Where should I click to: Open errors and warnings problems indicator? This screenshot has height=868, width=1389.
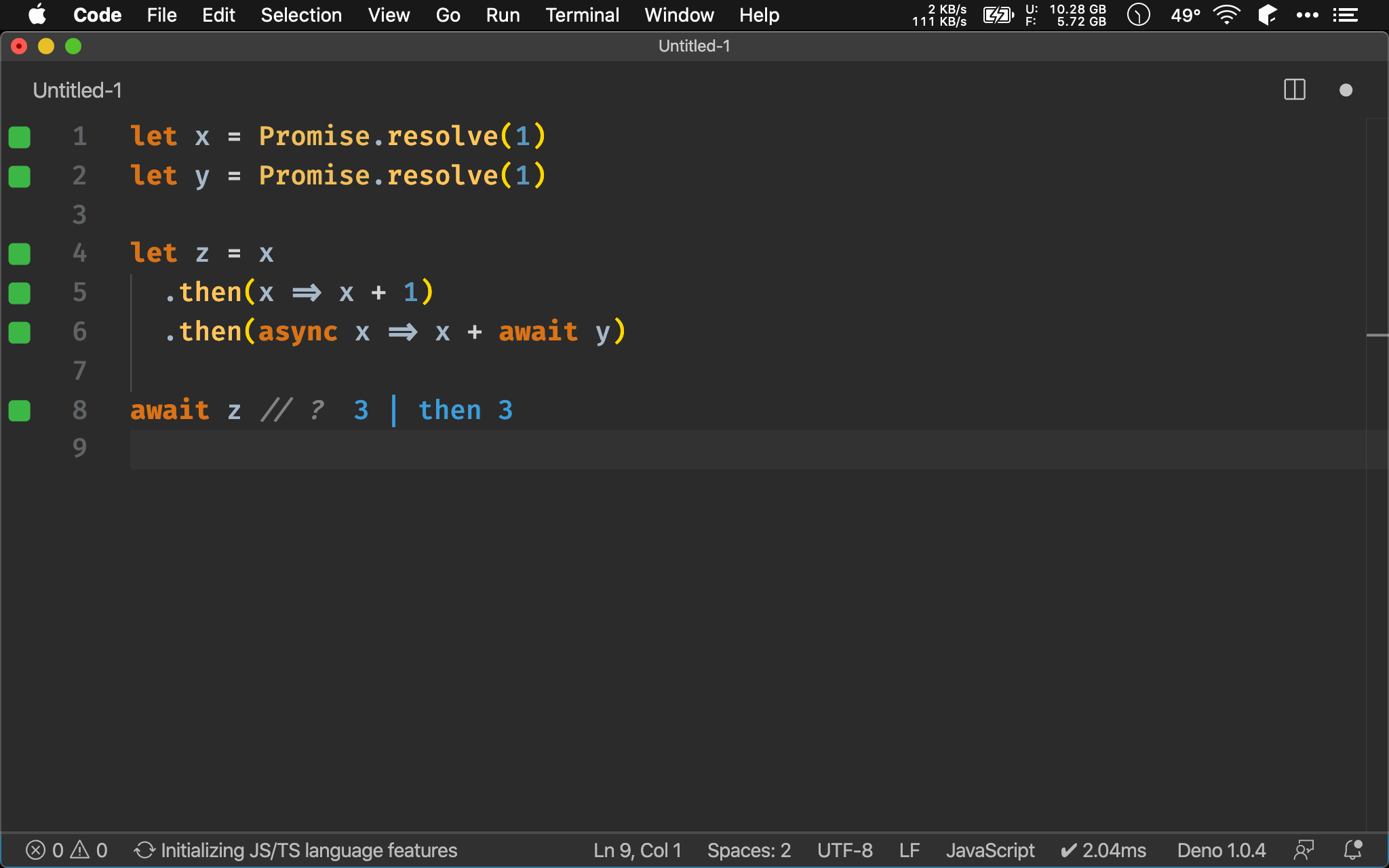pyautogui.click(x=66, y=850)
